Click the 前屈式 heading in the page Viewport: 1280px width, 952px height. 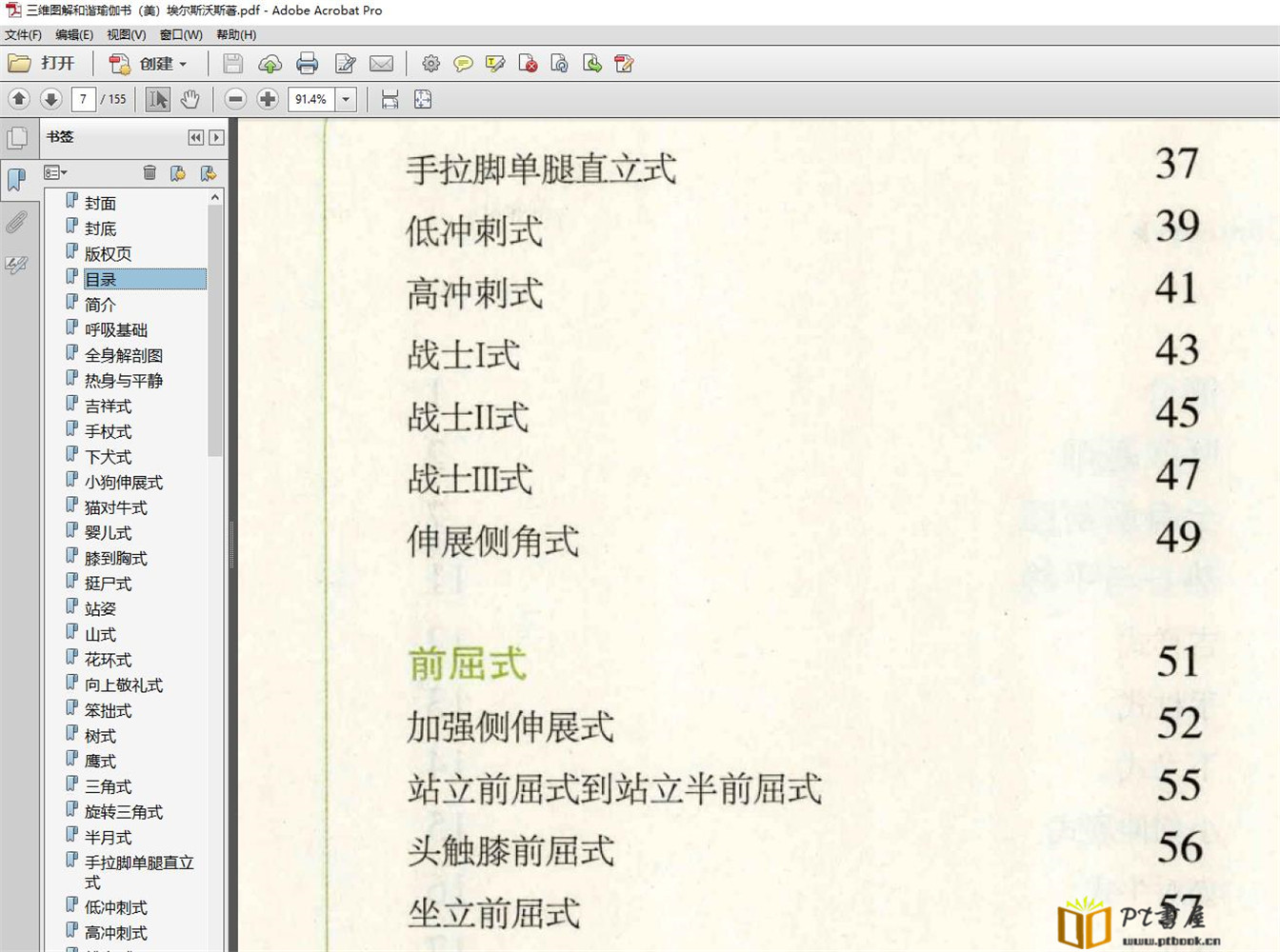point(467,664)
